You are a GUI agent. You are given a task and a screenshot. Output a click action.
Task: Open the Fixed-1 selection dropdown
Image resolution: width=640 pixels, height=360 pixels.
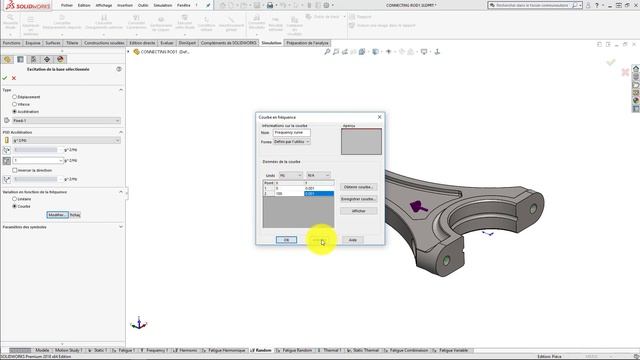tap(67, 121)
